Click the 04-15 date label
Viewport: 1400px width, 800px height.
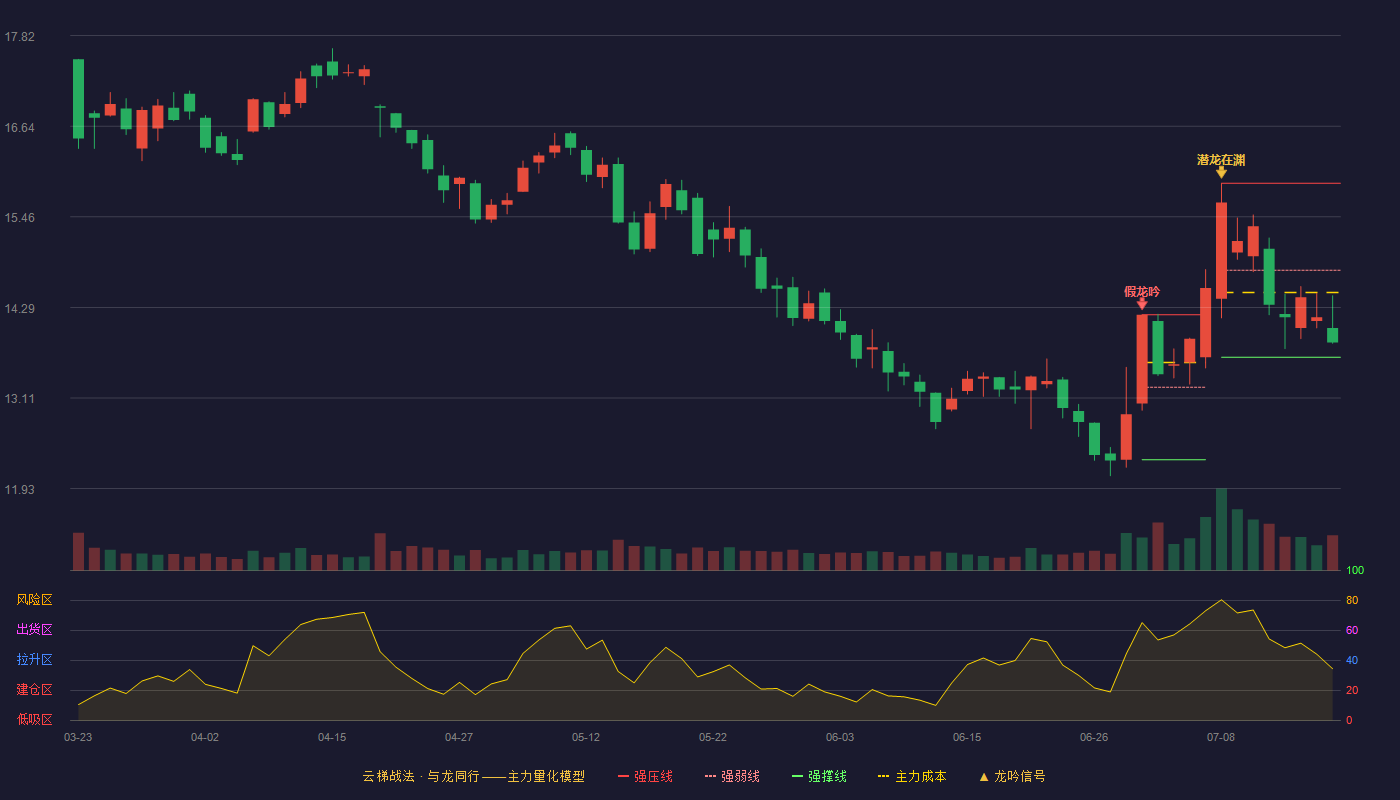tap(332, 737)
